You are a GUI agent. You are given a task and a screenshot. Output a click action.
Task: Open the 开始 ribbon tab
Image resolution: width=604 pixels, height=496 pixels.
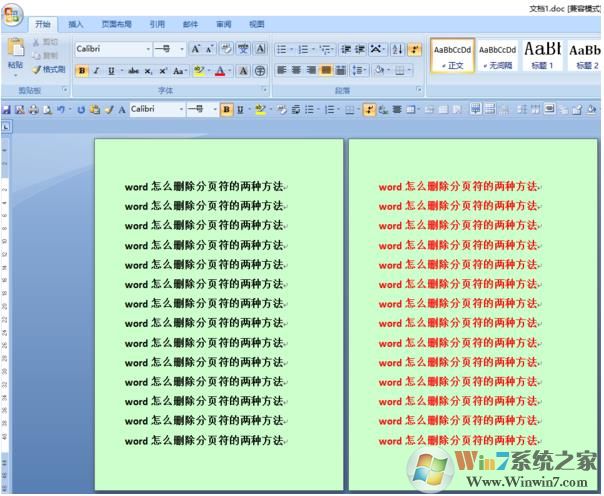click(x=43, y=24)
